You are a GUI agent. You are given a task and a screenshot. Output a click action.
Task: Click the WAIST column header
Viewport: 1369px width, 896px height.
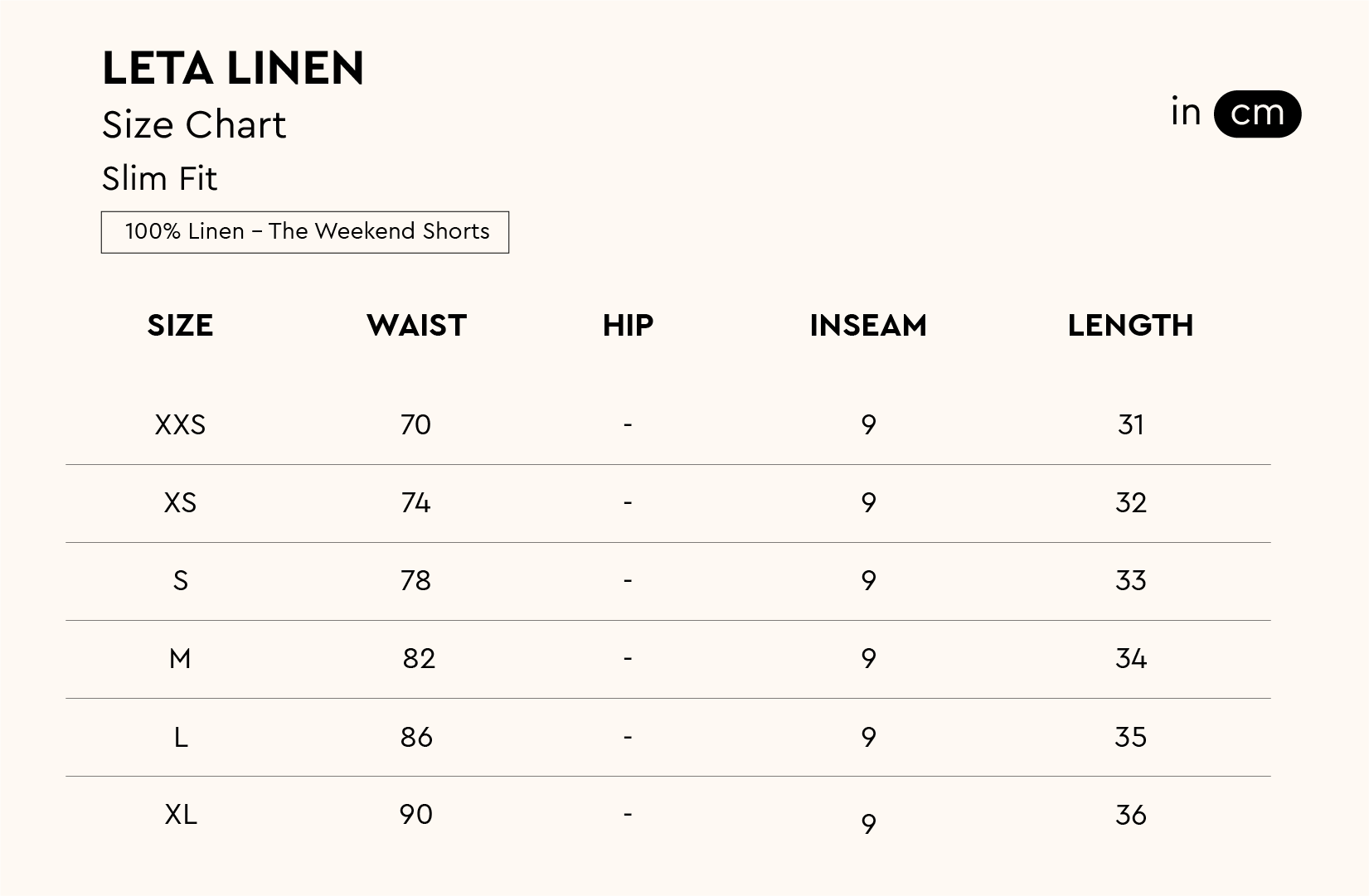[416, 326]
